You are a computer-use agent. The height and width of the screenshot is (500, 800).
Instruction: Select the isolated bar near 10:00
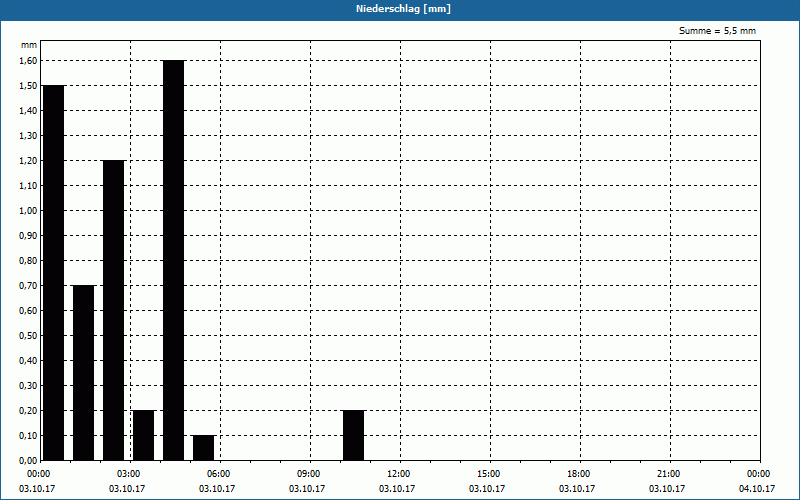[x=354, y=435]
